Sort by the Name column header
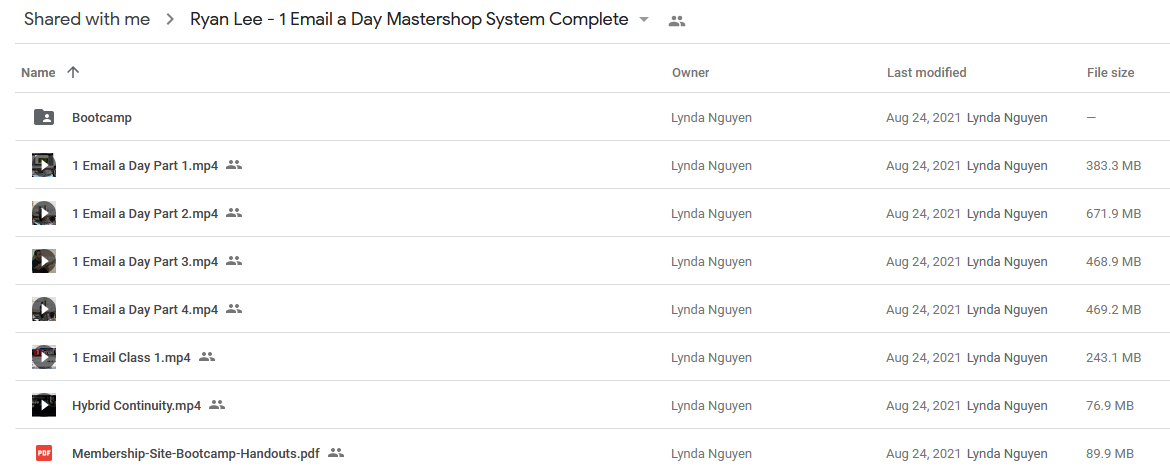Screen dimensions: 1170x469 pyautogui.click(x=38, y=72)
